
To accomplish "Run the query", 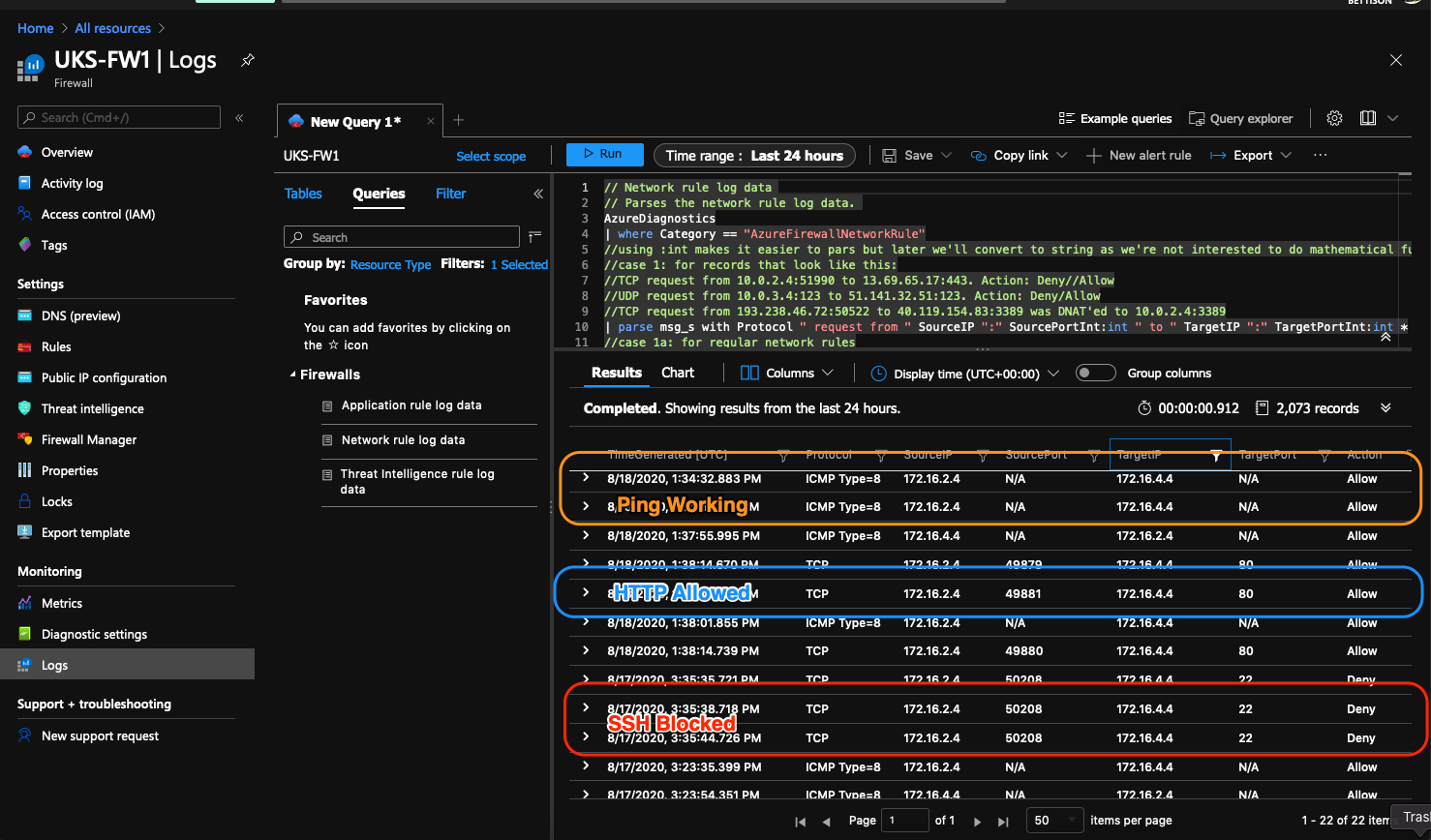I will [x=605, y=154].
